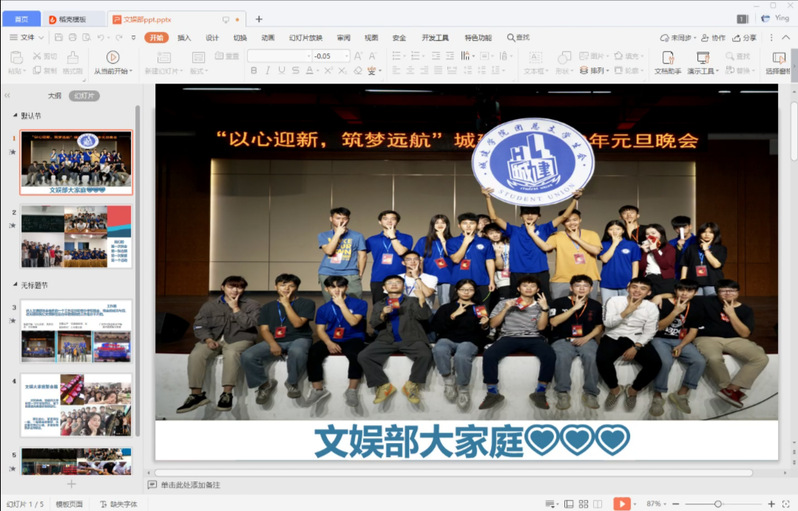This screenshot has height=511, width=798.
Task: Start slideshow with orange play button in status bar
Action: 622,503
